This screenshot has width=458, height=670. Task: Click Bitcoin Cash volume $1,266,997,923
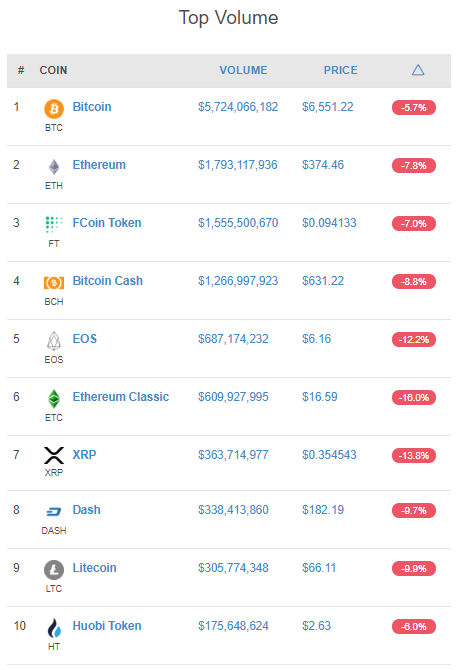click(x=238, y=281)
